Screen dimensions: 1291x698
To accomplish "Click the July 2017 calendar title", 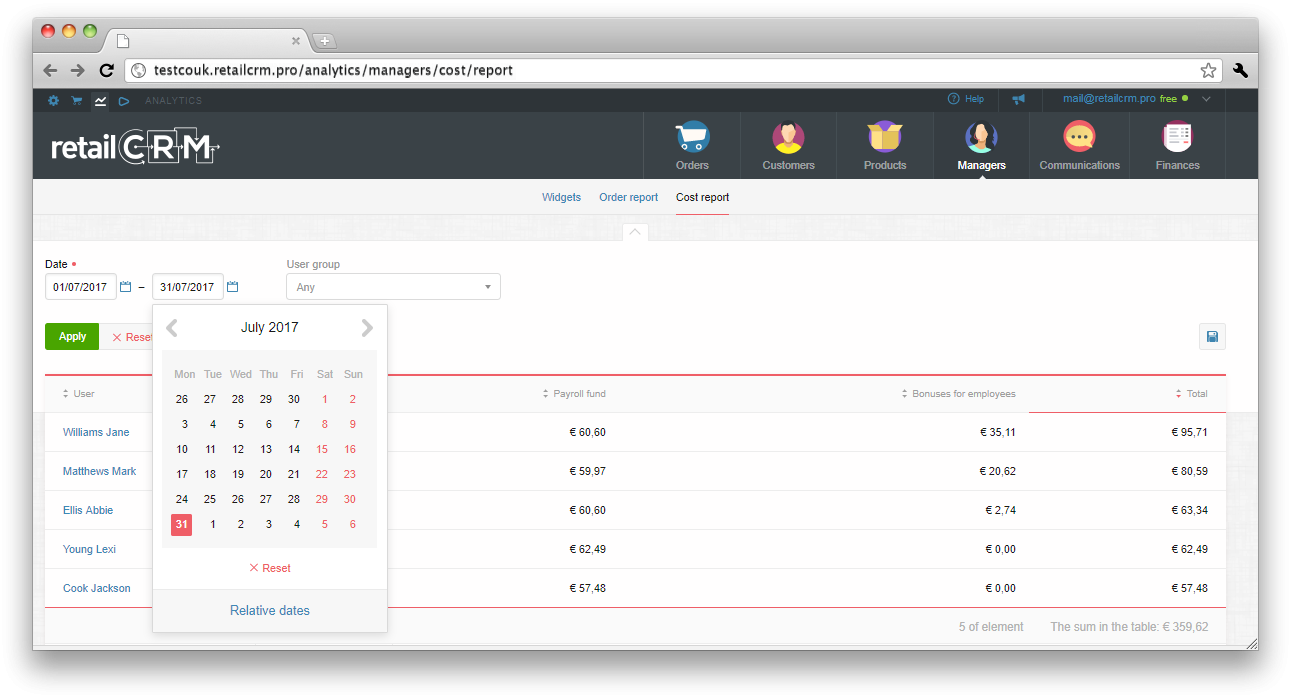I will (270, 327).
